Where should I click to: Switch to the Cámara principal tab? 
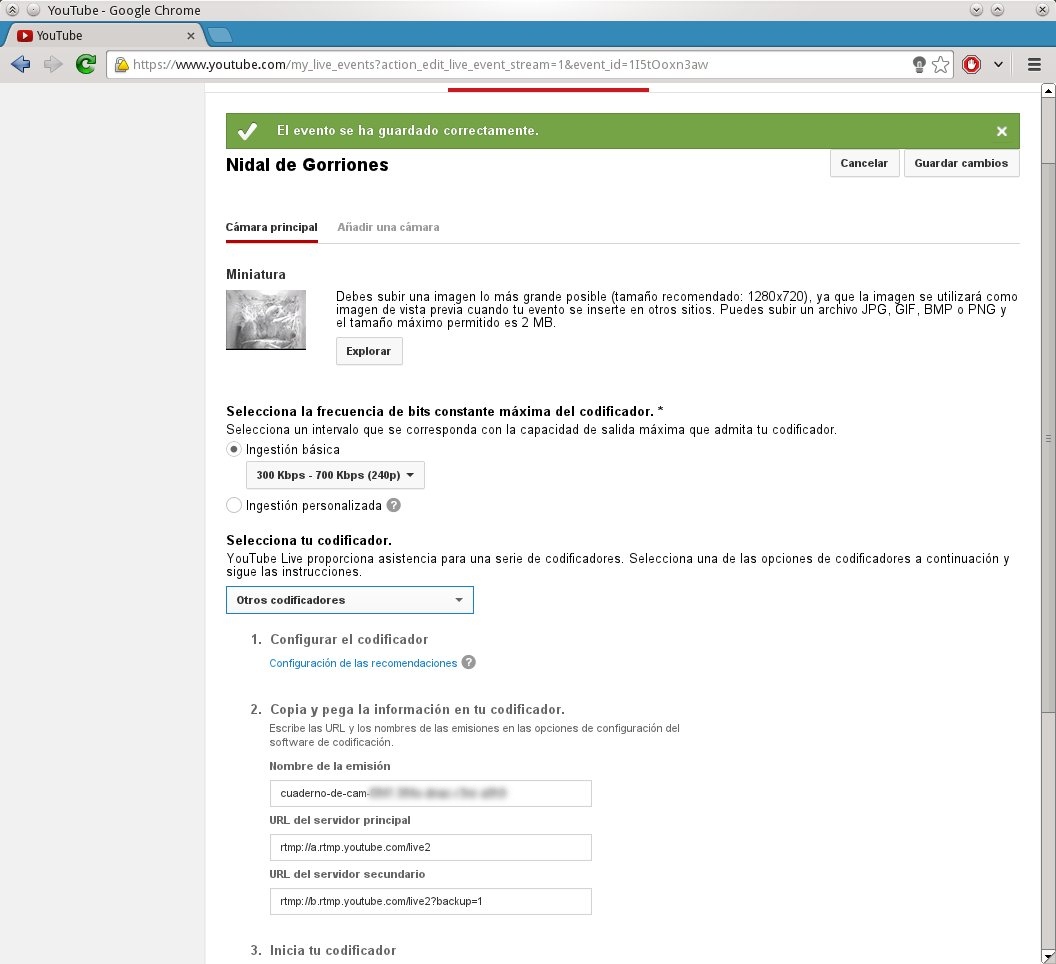(271, 227)
